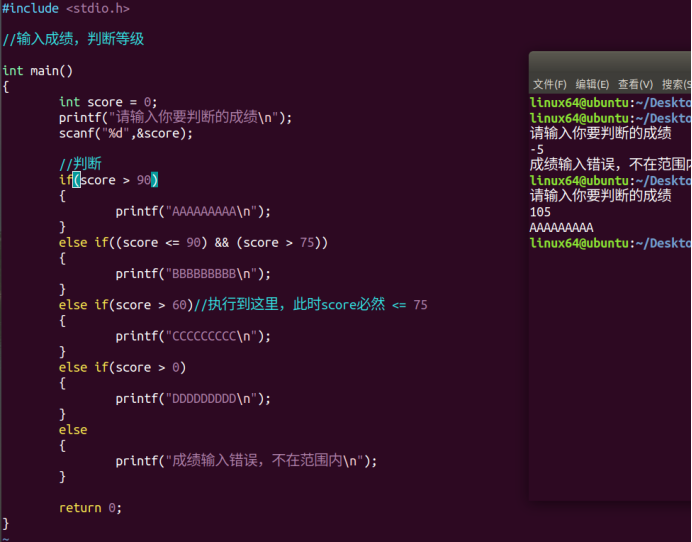Click the return 0; line
The width and height of the screenshot is (692, 542).
click(90, 508)
